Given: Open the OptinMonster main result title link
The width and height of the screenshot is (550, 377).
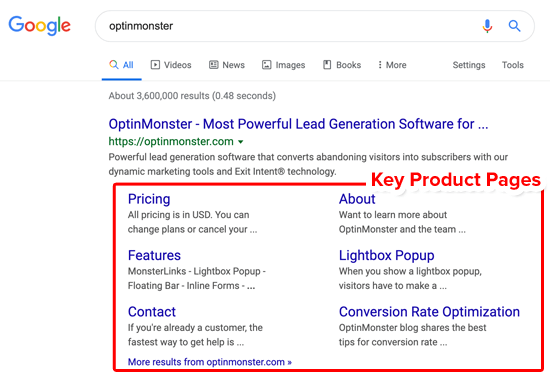Looking at the screenshot, I should (298, 124).
